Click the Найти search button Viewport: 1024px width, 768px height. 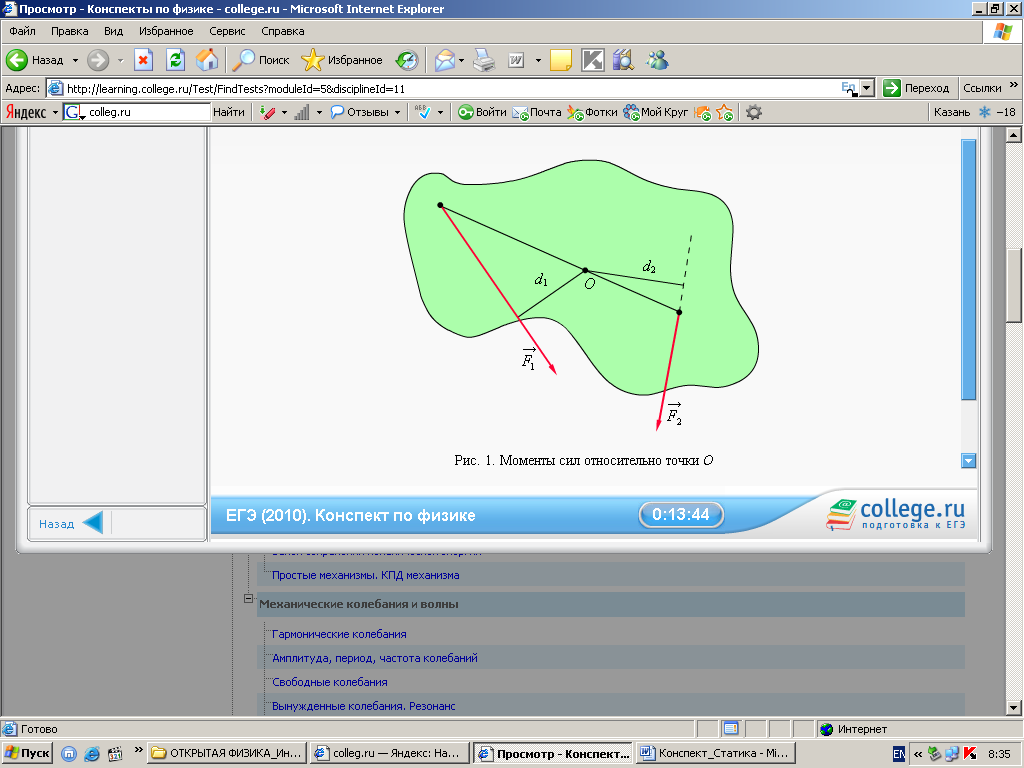coord(229,112)
